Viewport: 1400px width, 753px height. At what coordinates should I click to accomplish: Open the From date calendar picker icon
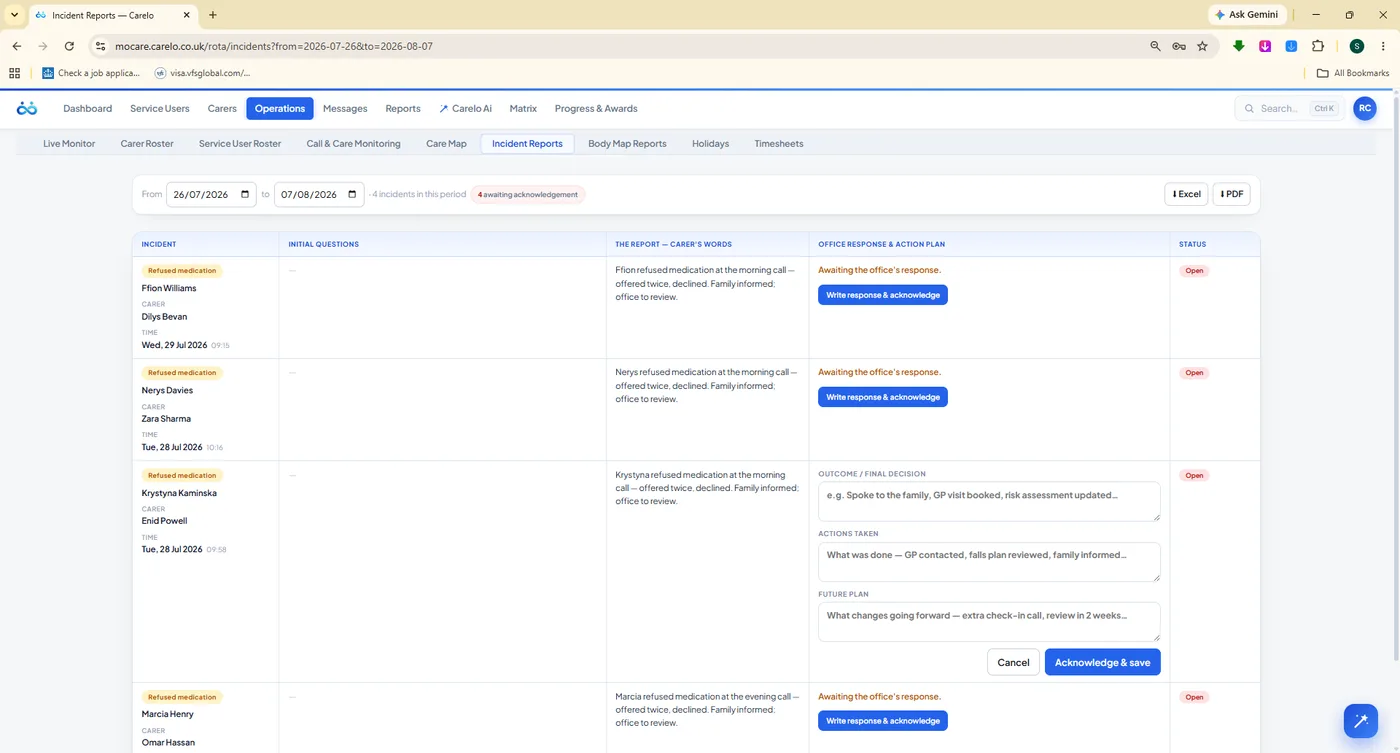(246, 194)
